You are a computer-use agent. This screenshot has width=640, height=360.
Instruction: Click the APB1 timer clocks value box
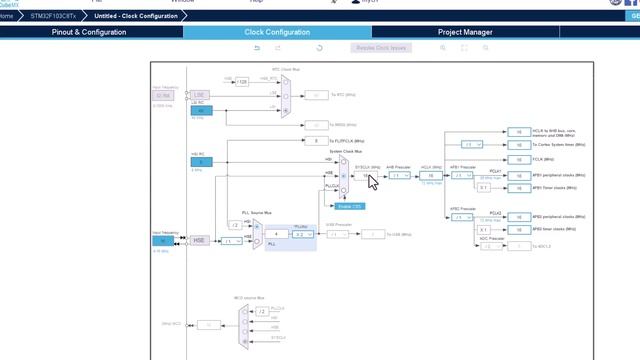pos(519,188)
